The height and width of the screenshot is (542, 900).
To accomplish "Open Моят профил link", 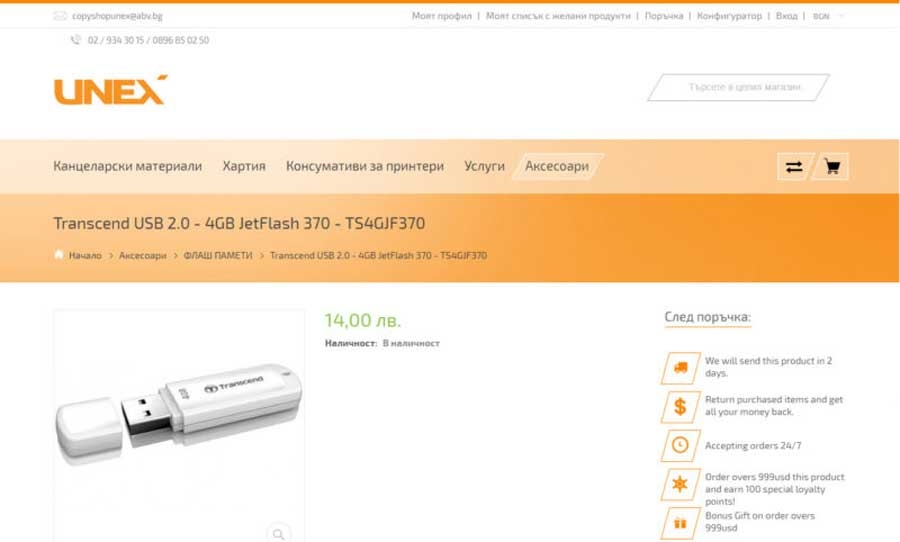I will click(x=441, y=16).
